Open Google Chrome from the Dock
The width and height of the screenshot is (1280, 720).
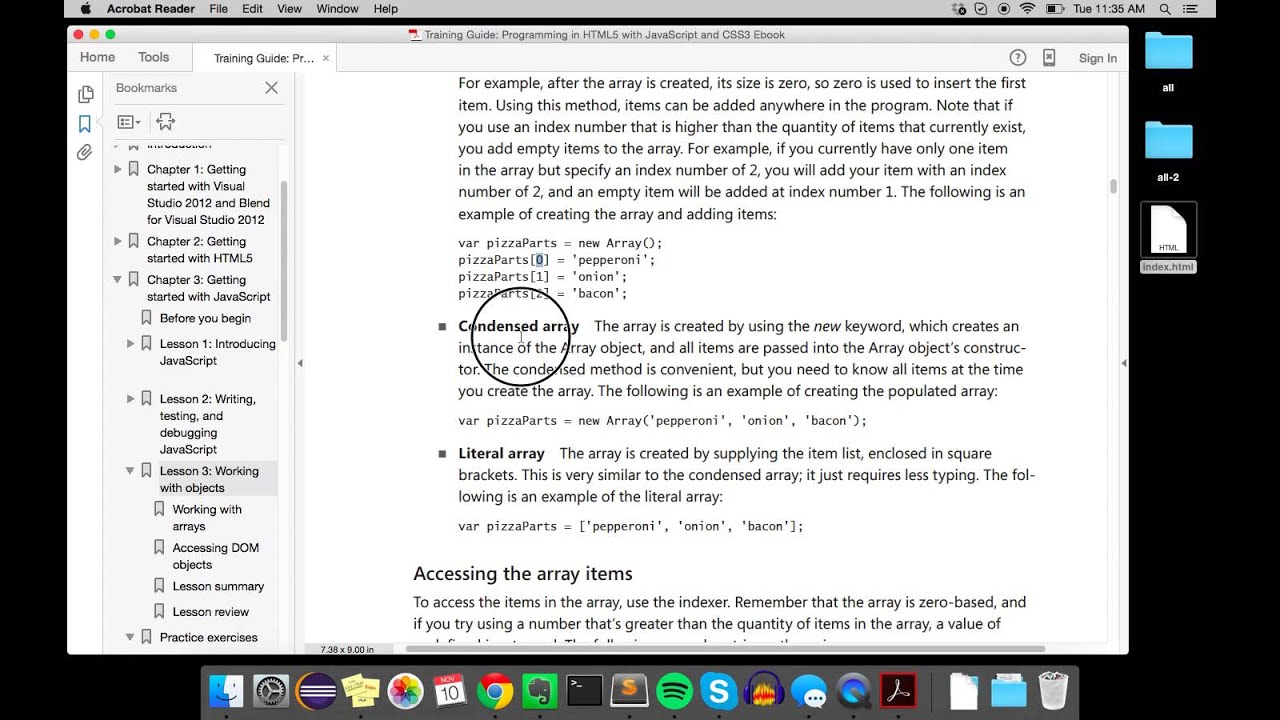pyautogui.click(x=495, y=690)
